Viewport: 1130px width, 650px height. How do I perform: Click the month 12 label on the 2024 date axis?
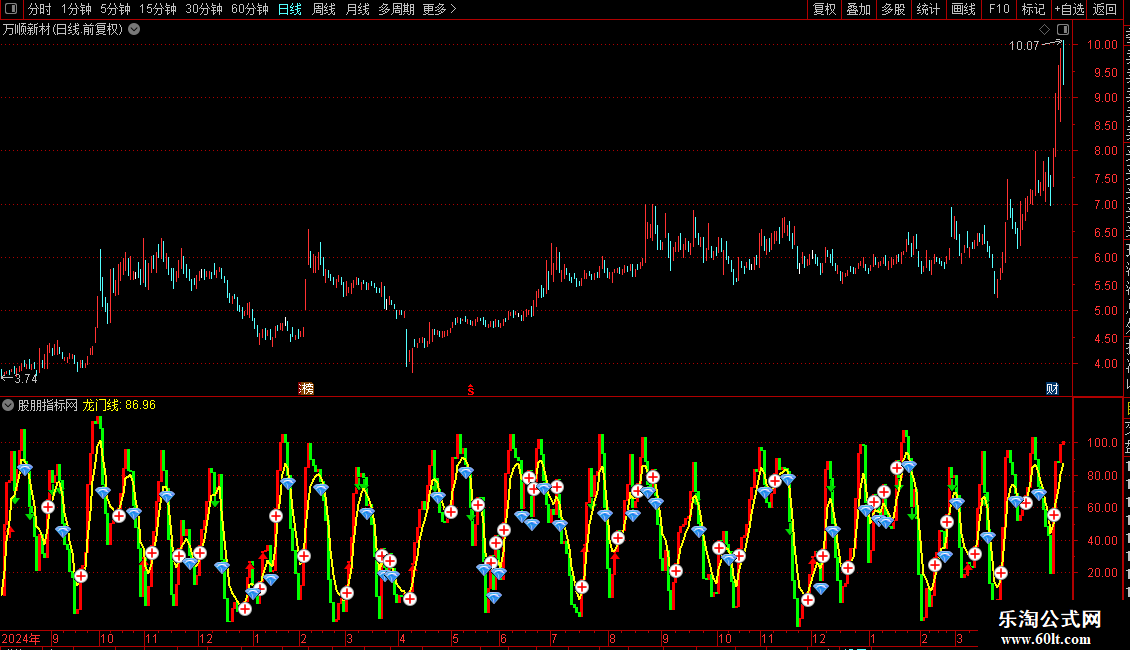pos(205,638)
